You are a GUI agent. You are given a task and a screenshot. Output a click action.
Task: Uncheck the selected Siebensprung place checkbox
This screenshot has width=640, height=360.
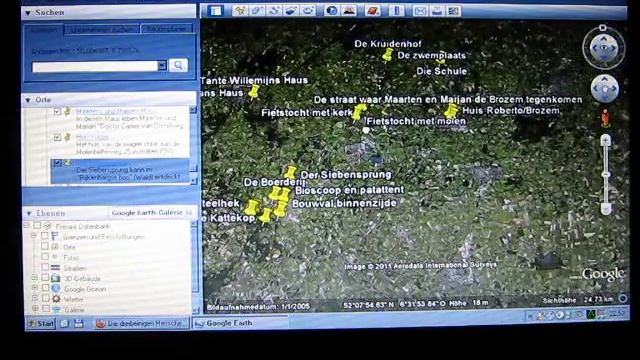point(58,163)
